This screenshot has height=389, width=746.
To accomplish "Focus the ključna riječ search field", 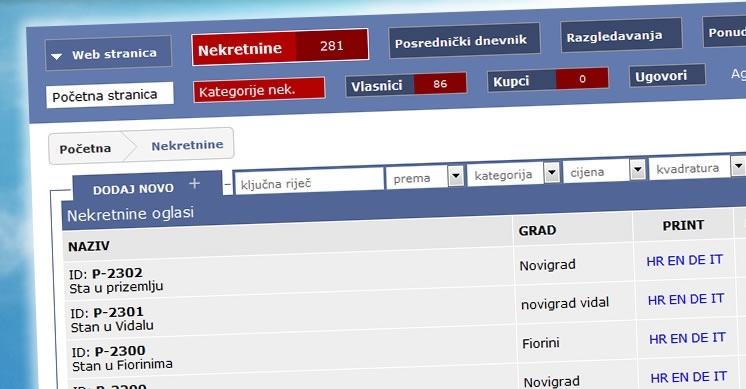I will pyautogui.click(x=309, y=180).
